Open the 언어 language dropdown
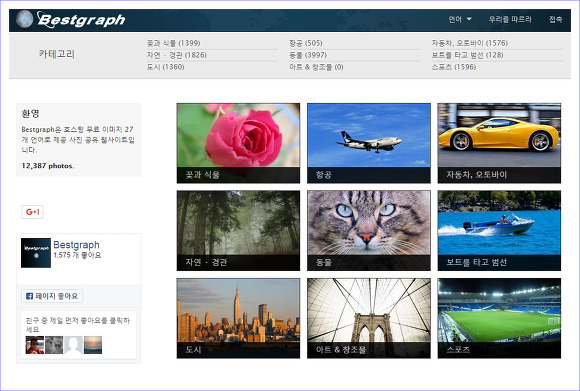Viewport: 580px width, 391px height. pos(460,19)
